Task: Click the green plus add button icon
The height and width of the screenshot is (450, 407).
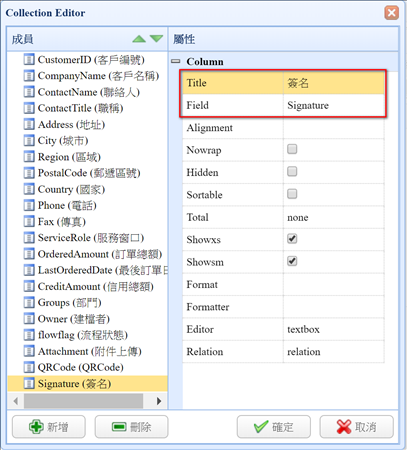Action: pos(36,426)
